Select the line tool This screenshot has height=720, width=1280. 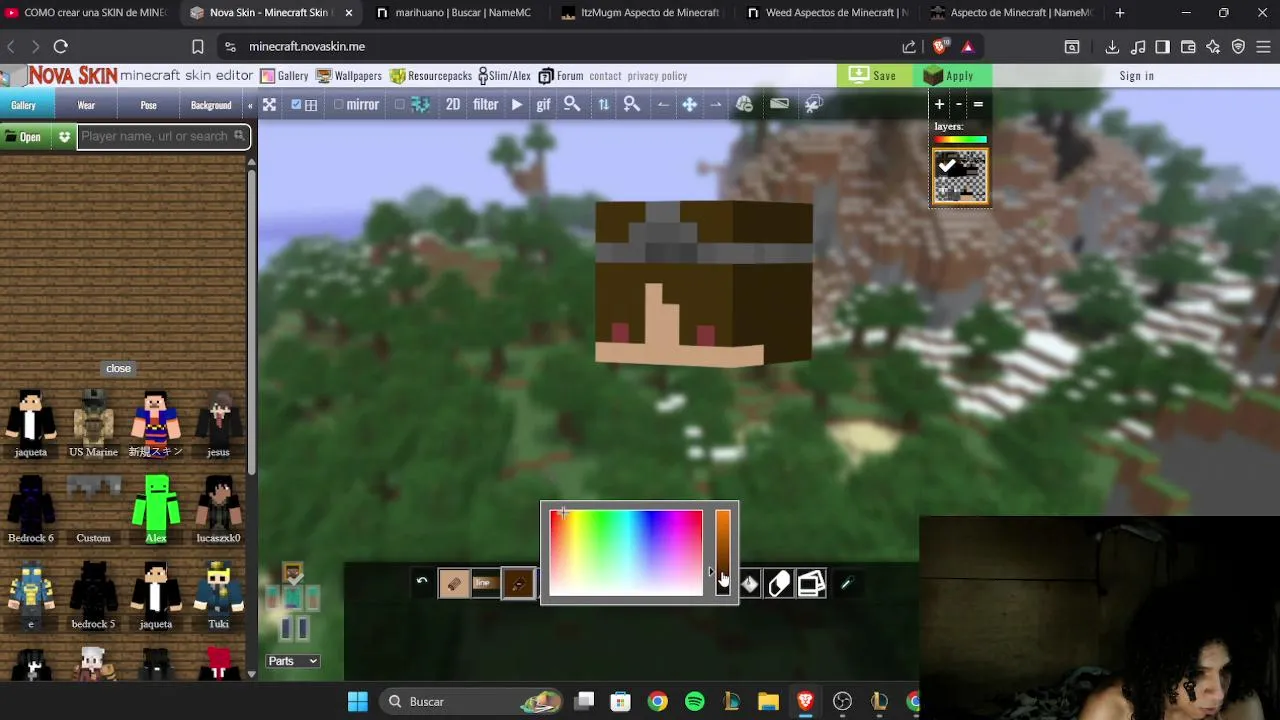pos(485,584)
